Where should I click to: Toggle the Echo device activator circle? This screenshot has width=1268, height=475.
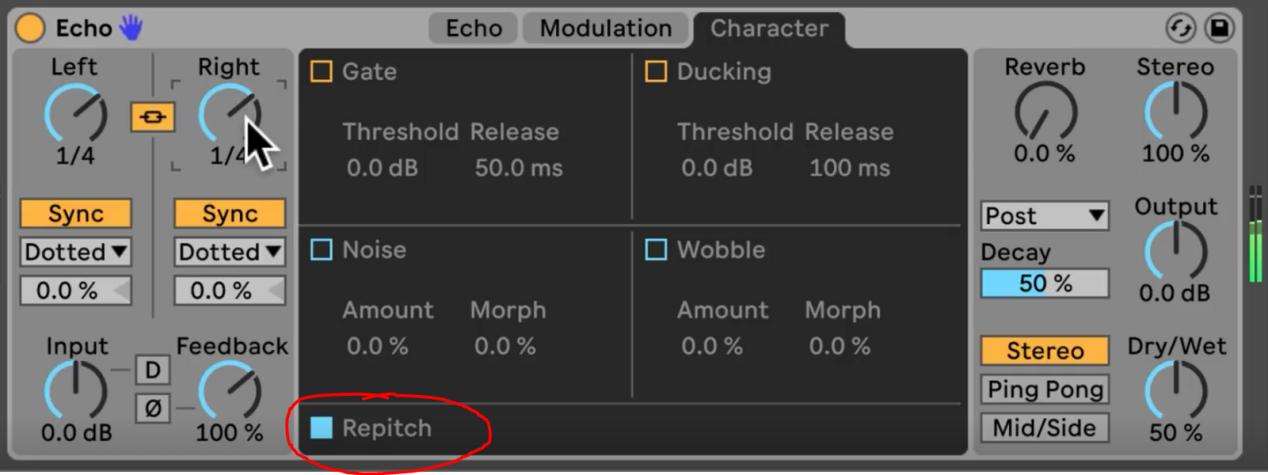click(x=30, y=28)
